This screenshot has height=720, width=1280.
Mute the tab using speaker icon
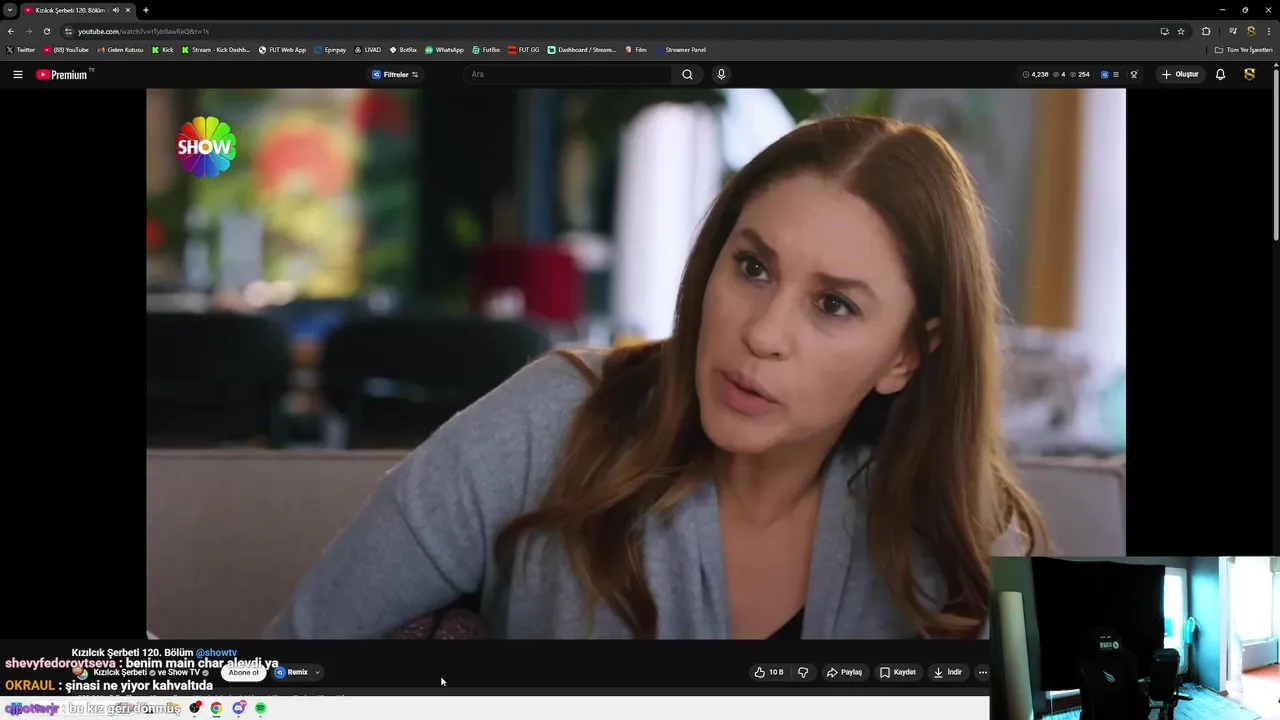[115, 10]
